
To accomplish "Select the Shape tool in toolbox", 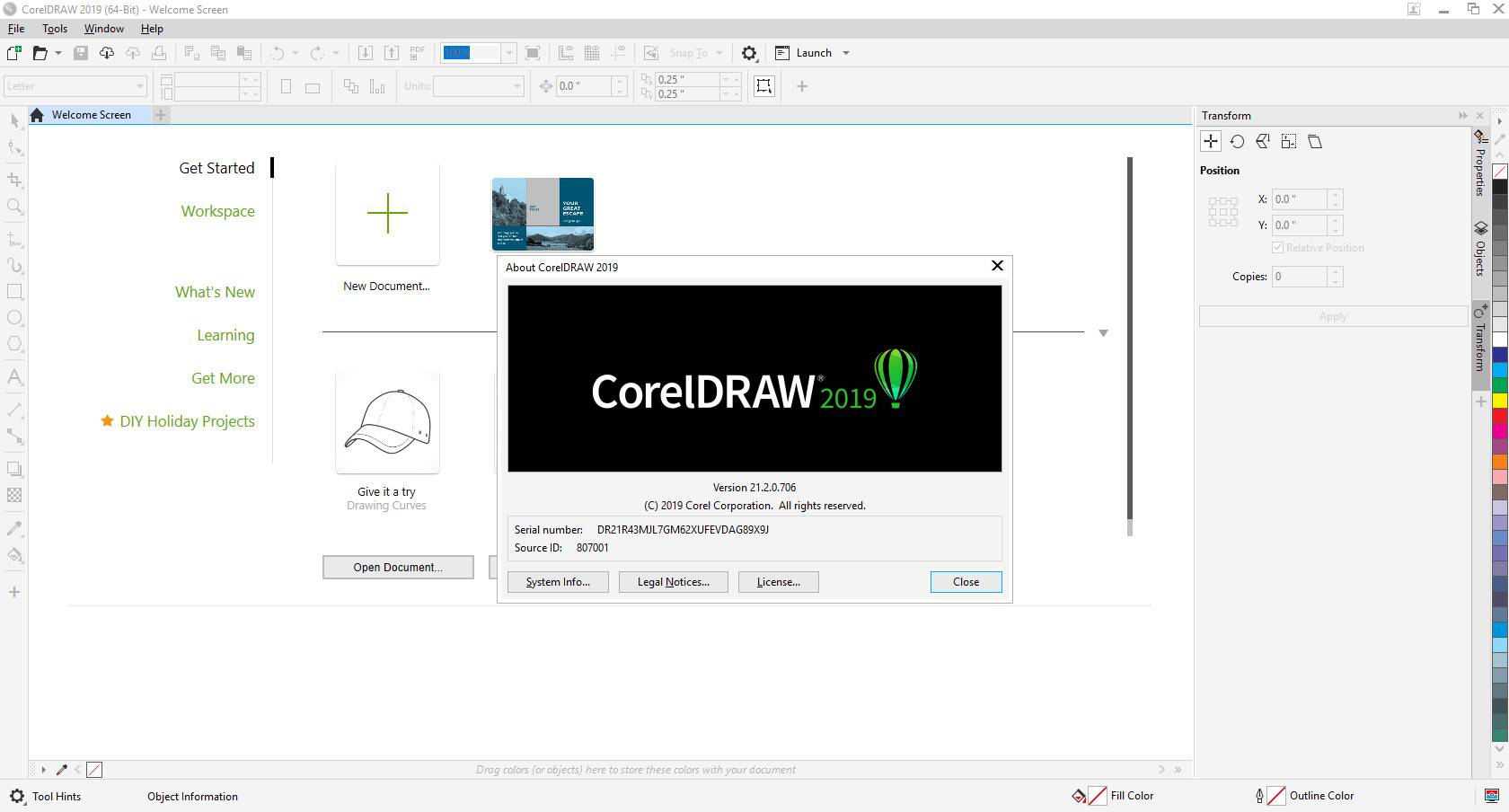I will (14, 147).
